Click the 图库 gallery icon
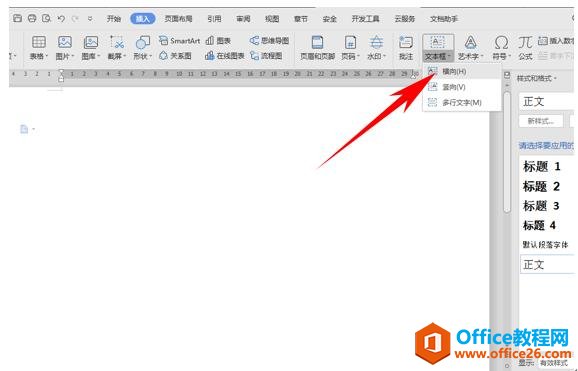 91,42
